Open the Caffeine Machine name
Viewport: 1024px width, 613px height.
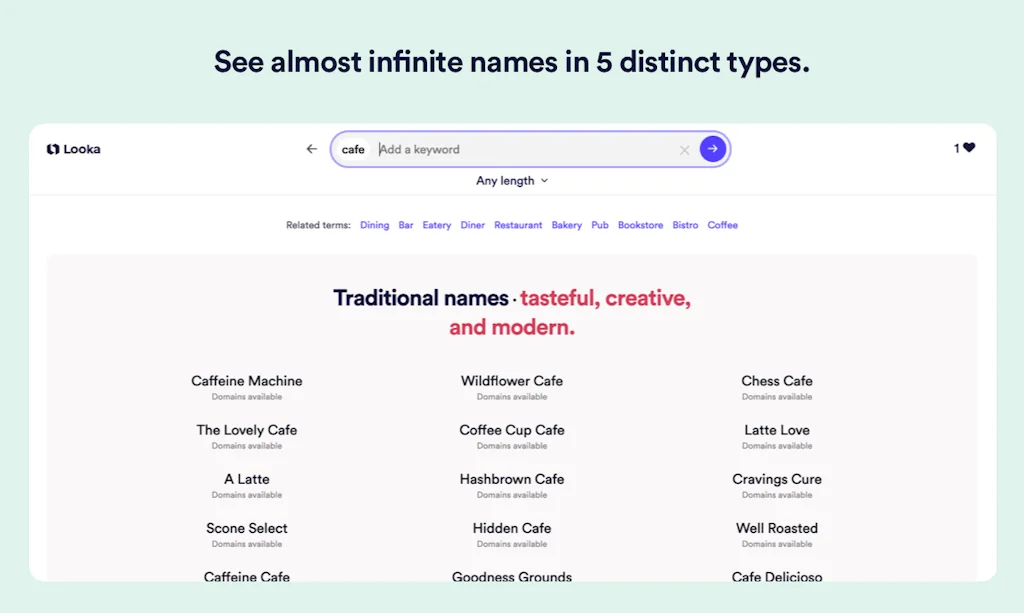pos(247,381)
